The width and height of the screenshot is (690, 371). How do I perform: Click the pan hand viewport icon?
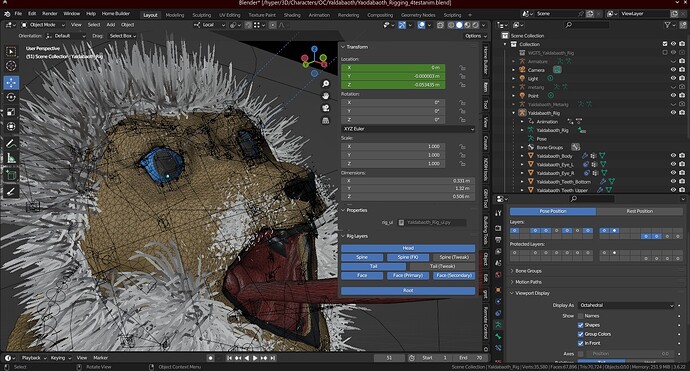326,96
